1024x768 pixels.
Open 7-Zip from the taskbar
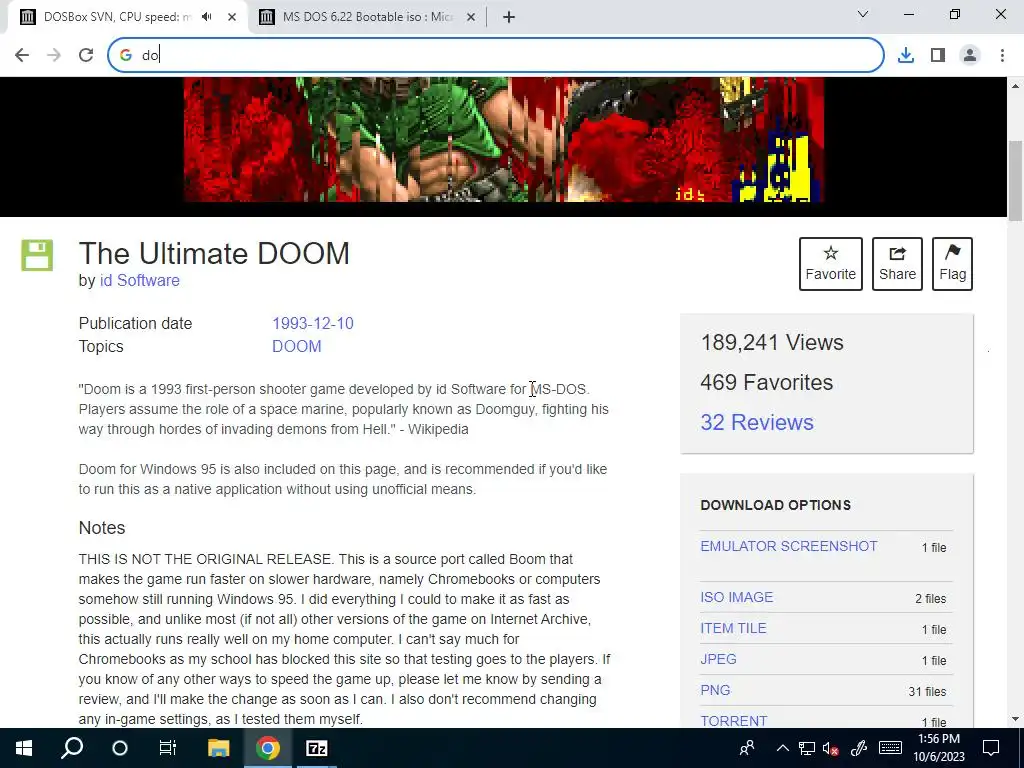click(317, 748)
